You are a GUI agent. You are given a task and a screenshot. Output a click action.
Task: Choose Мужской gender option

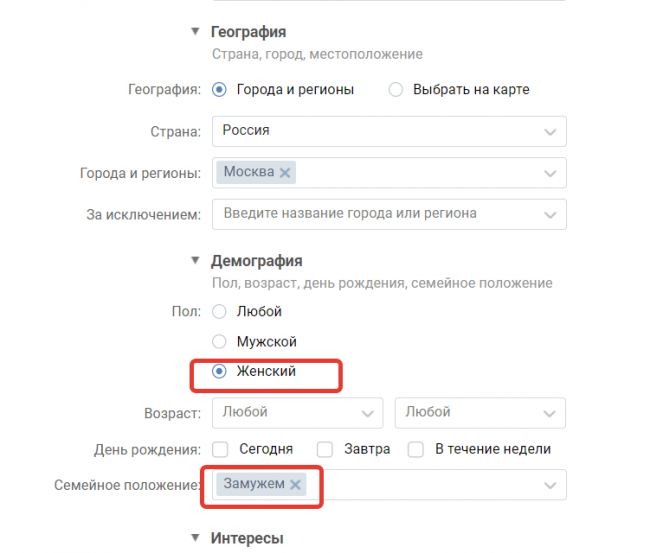[x=220, y=341]
